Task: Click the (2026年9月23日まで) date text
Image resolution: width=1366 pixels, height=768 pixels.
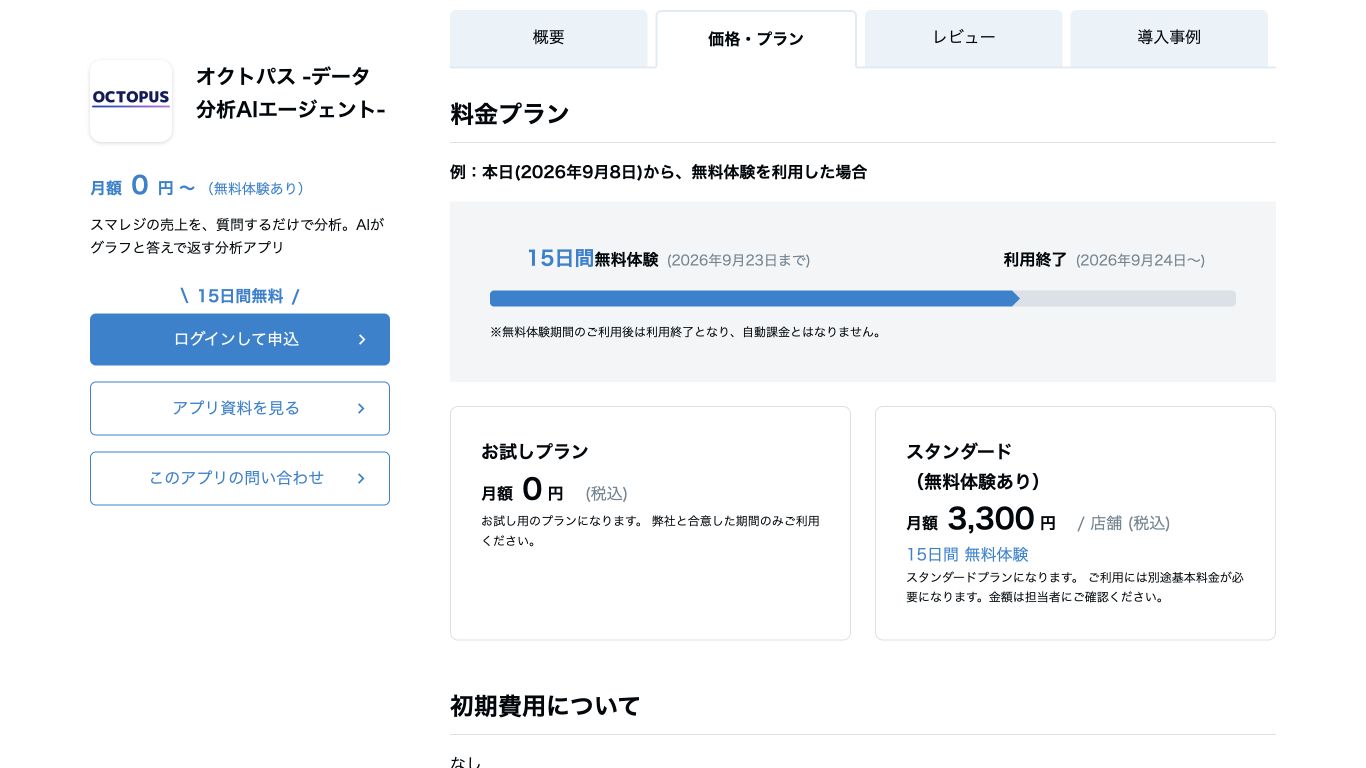Action: tap(739, 260)
